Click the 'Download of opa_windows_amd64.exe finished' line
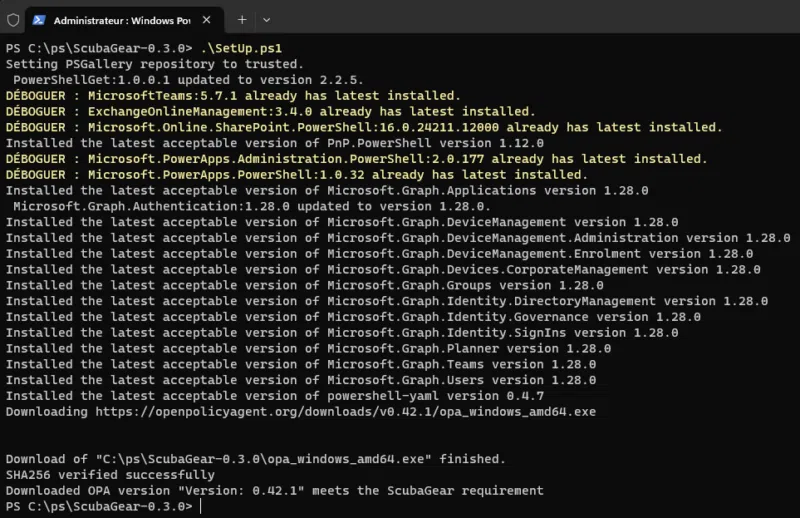Image resolution: width=800 pixels, height=518 pixels. pos(256,460)
